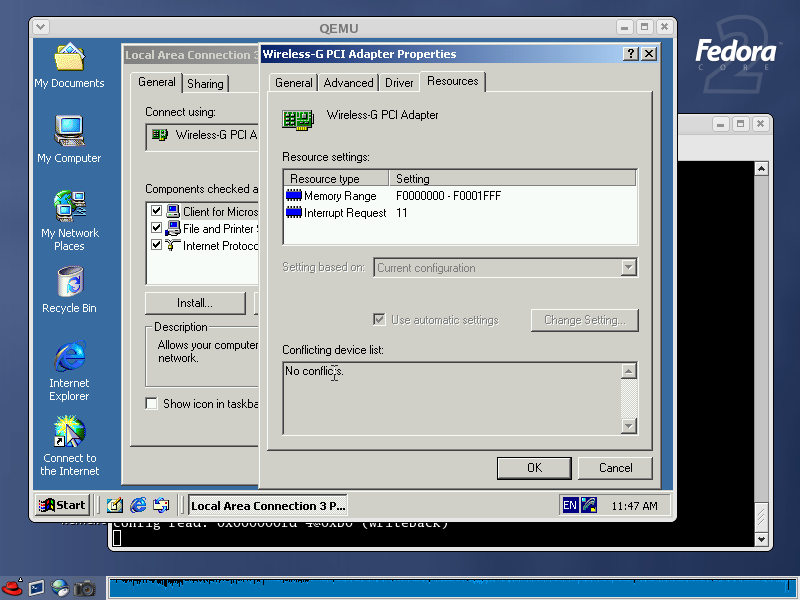The height and width of the screenshot is (600, 800).
Task: Click the Setting column header
Action: tap(512, 179)
